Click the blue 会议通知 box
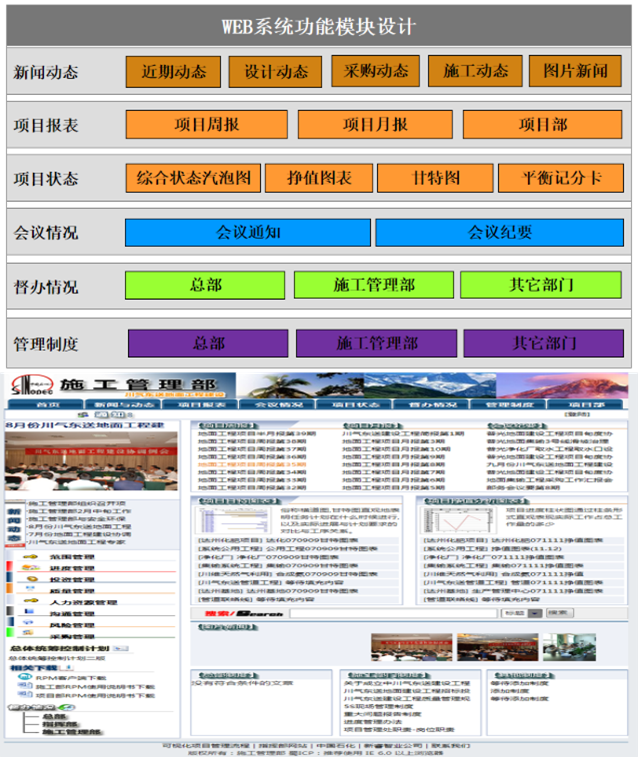This screenshot has height=757, width=638. [x=248, y=233]
